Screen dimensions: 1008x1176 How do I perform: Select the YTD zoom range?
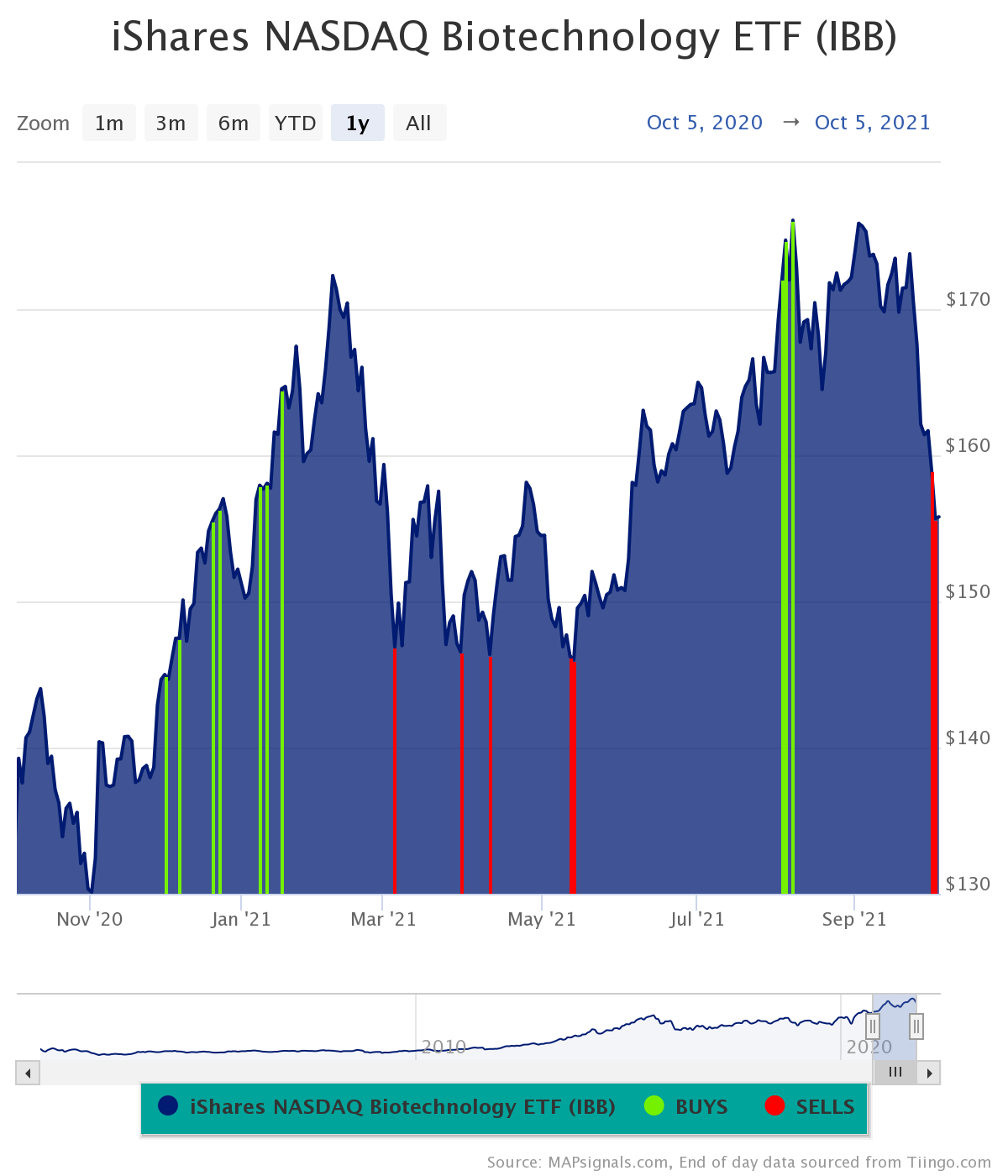click(296, 123)
